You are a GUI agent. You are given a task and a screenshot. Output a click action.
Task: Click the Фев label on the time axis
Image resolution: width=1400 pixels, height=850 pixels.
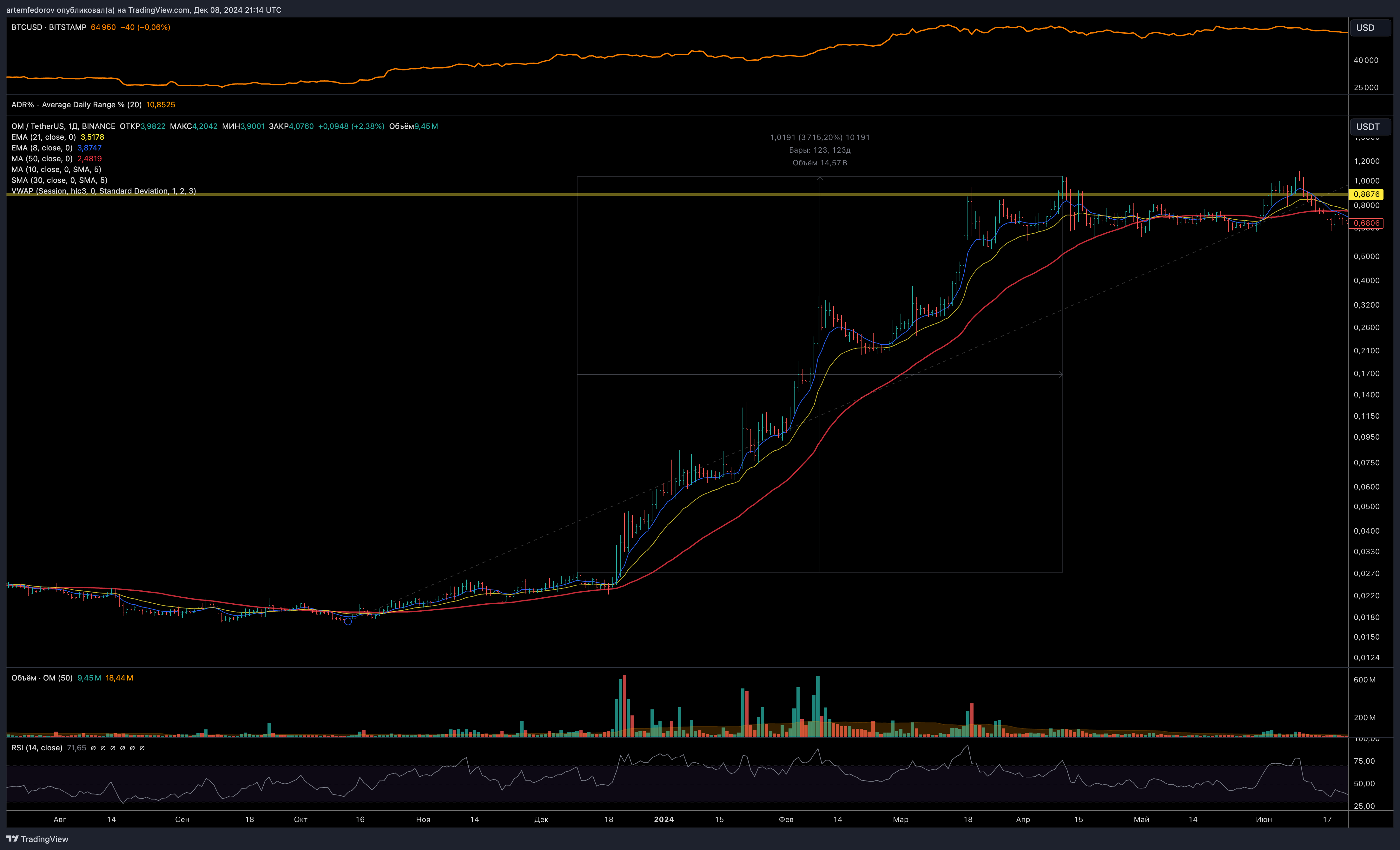(786, 819)
